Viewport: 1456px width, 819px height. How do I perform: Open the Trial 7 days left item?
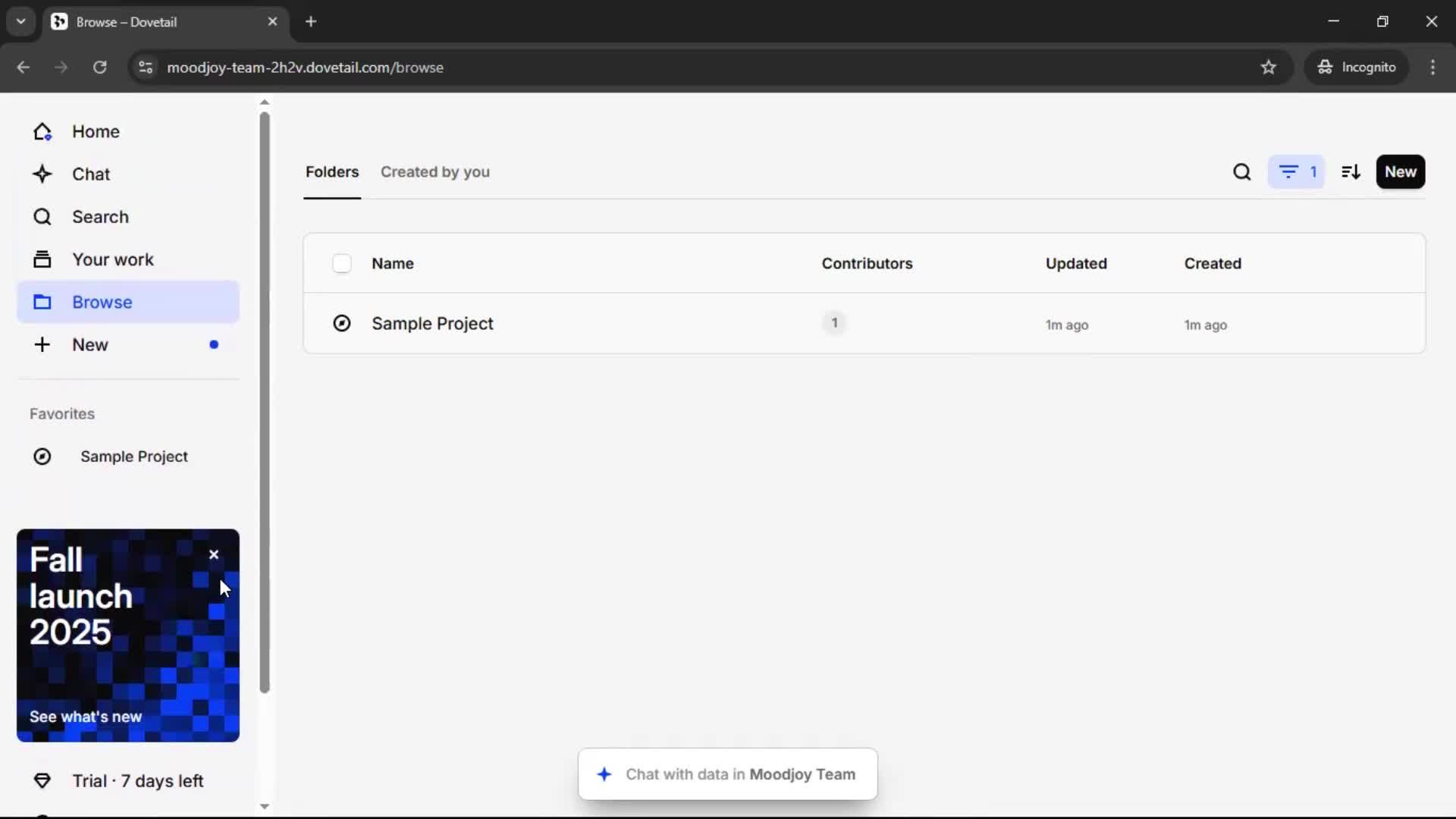pyautogui.click(x=136, y=781)
